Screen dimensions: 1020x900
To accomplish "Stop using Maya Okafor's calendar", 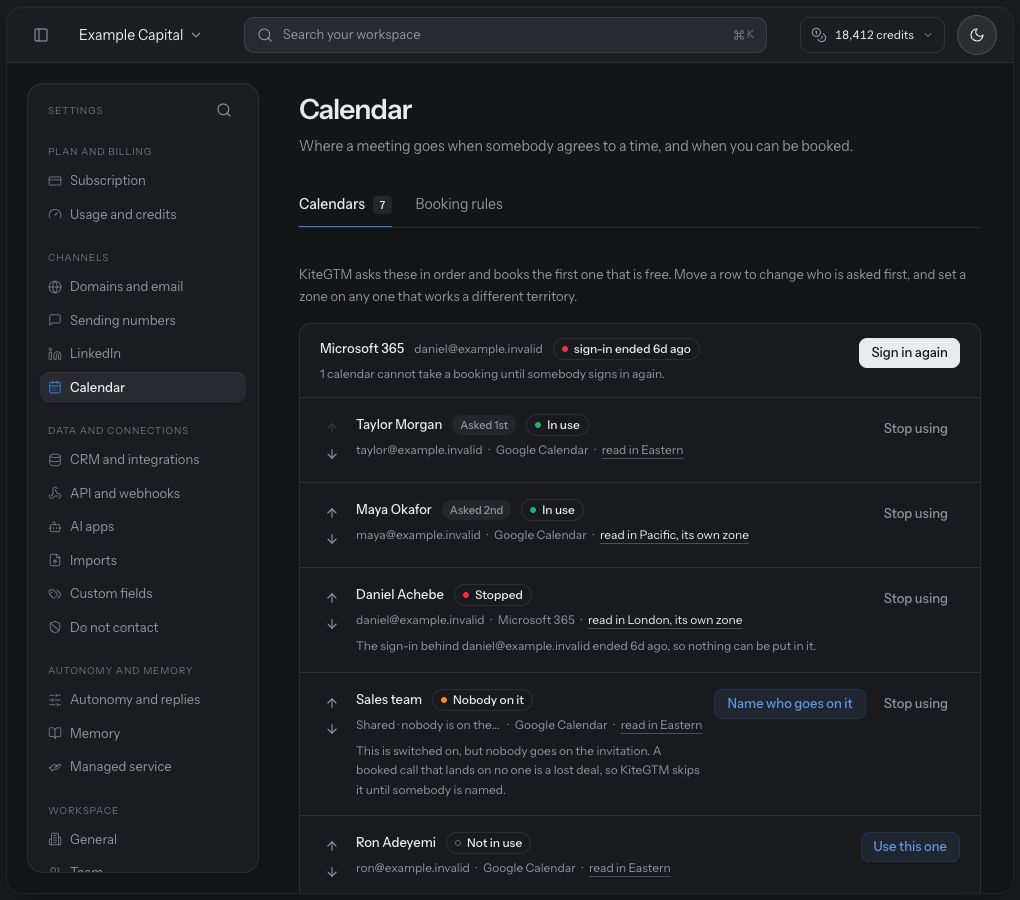I will coord(915,514).
